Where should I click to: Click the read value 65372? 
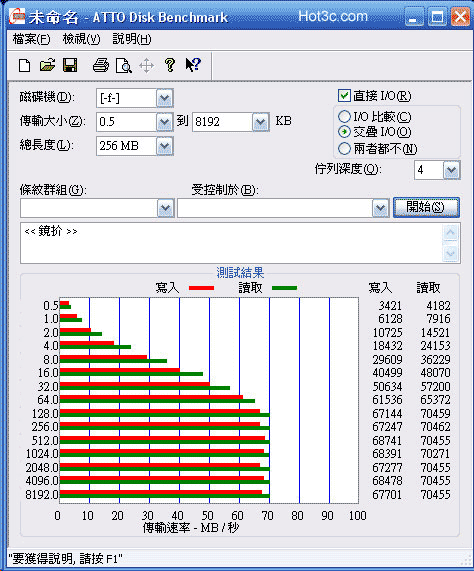tap(435, 400)
